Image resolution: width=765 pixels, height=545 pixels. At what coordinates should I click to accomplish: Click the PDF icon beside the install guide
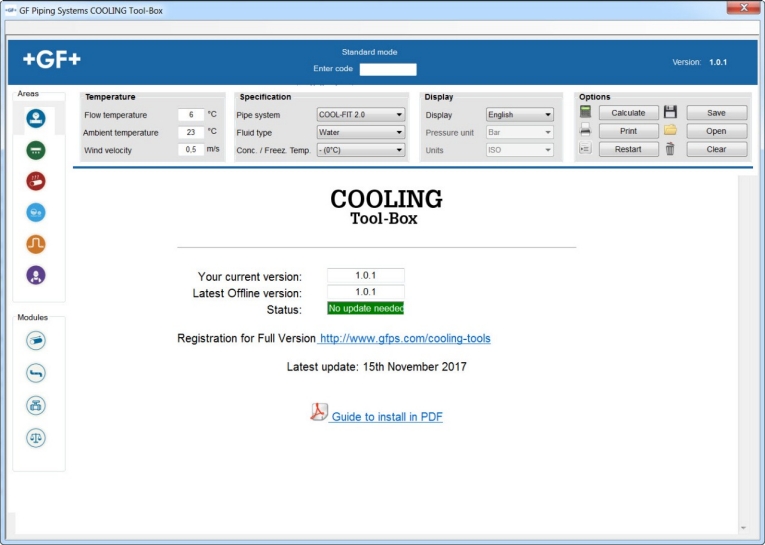click(319, 412)
